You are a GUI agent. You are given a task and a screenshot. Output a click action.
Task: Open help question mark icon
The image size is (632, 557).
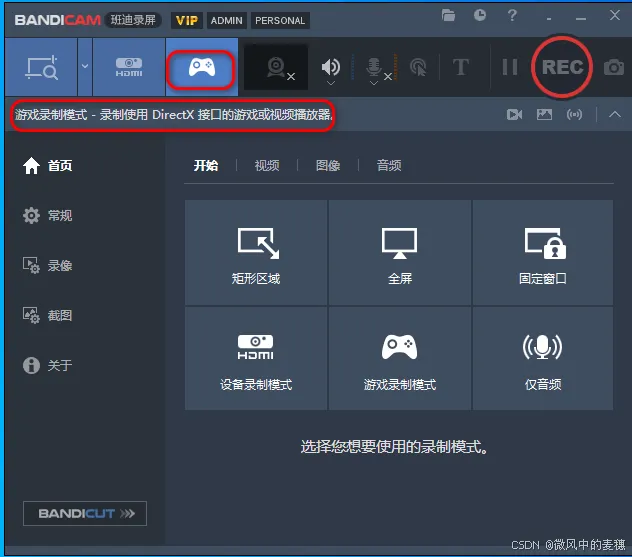pos(512,15)
